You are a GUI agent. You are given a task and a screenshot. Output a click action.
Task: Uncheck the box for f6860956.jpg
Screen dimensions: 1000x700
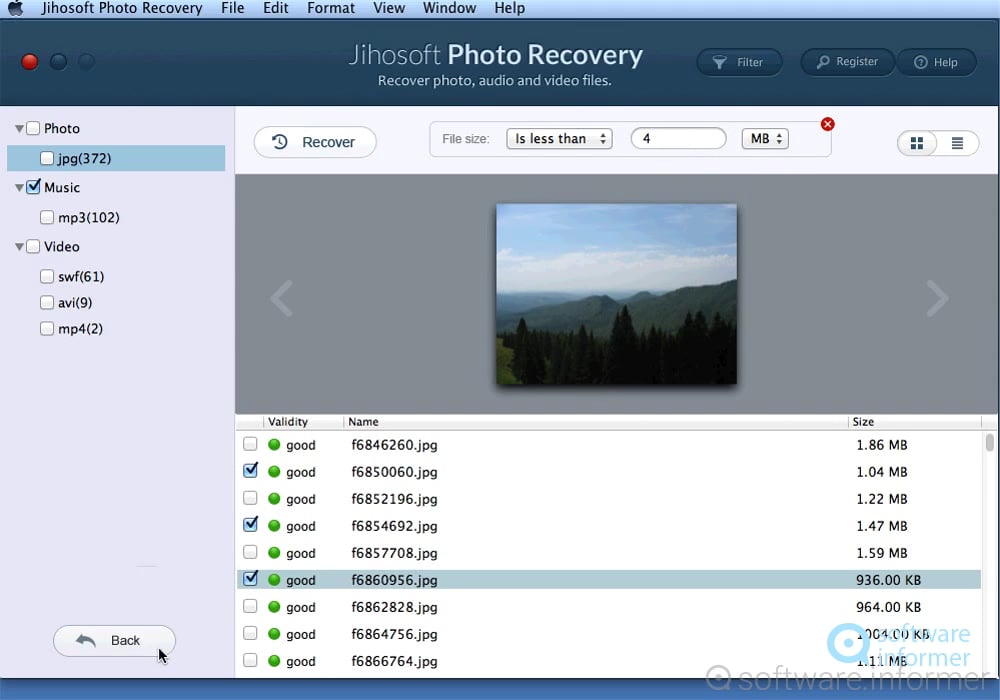tap(251, 579)
